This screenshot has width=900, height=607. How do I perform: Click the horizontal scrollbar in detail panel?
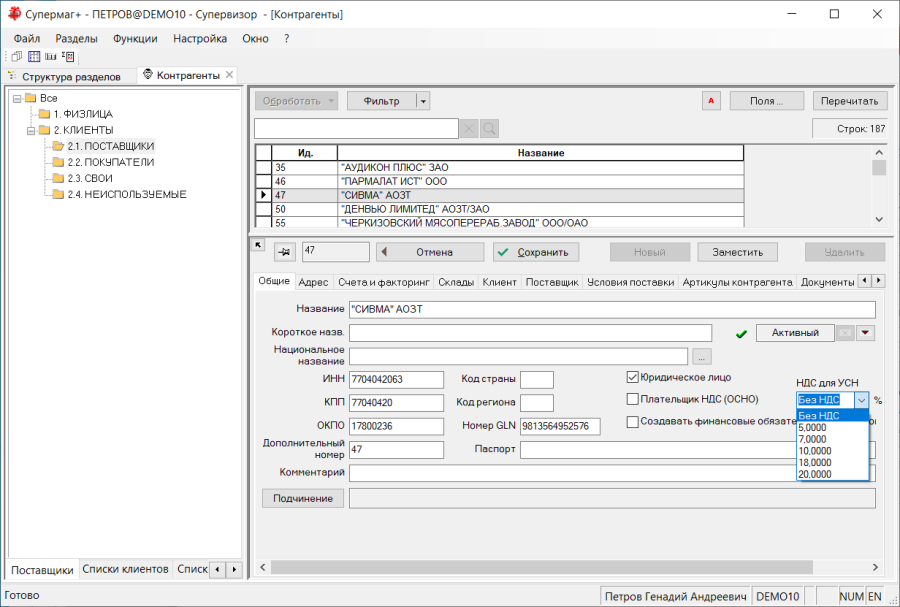tap(542, 567)
